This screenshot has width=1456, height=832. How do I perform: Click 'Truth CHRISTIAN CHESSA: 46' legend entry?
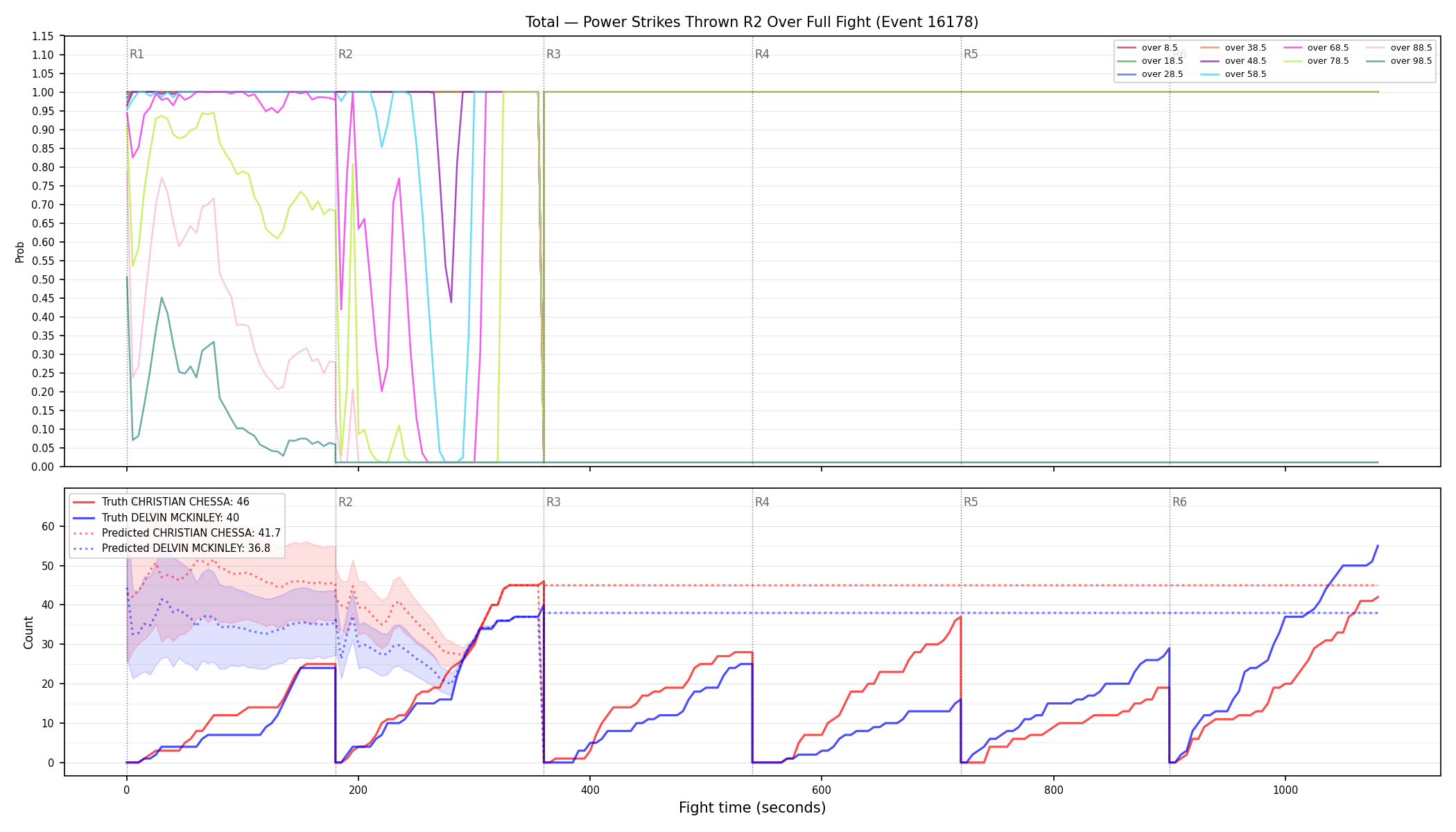[175, 502]
